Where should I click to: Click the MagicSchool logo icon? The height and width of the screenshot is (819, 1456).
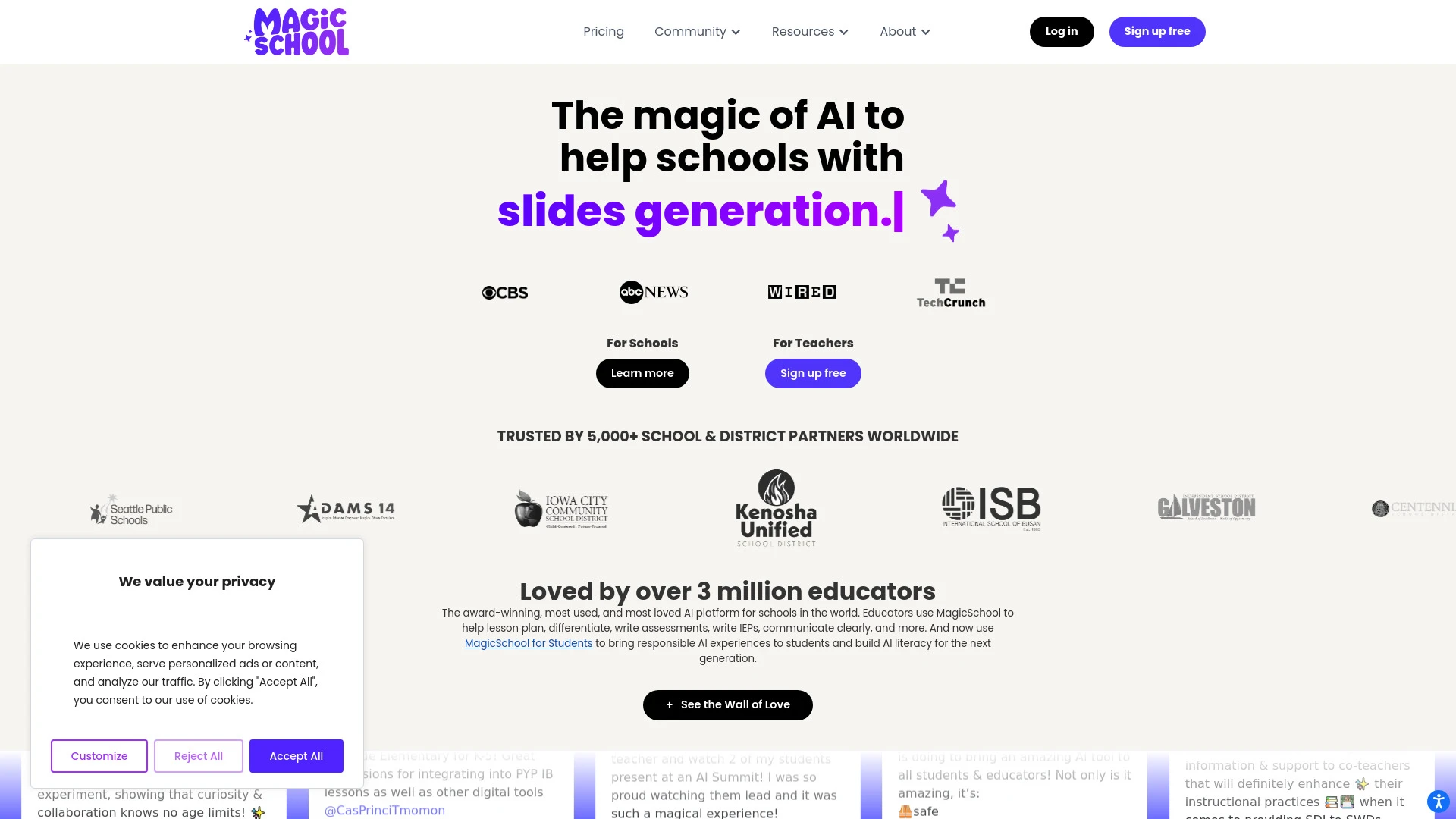[296, 31]
